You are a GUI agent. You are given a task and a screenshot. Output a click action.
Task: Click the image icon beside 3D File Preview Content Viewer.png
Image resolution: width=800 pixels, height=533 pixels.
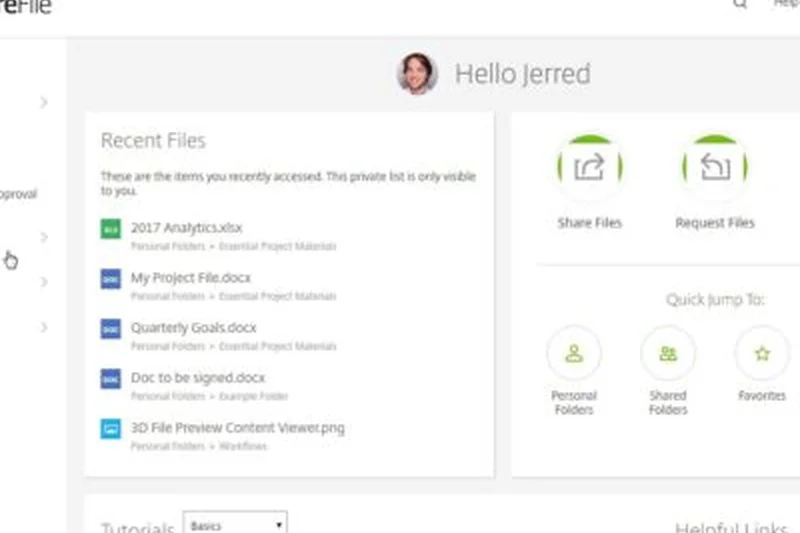tap(111, 429)
